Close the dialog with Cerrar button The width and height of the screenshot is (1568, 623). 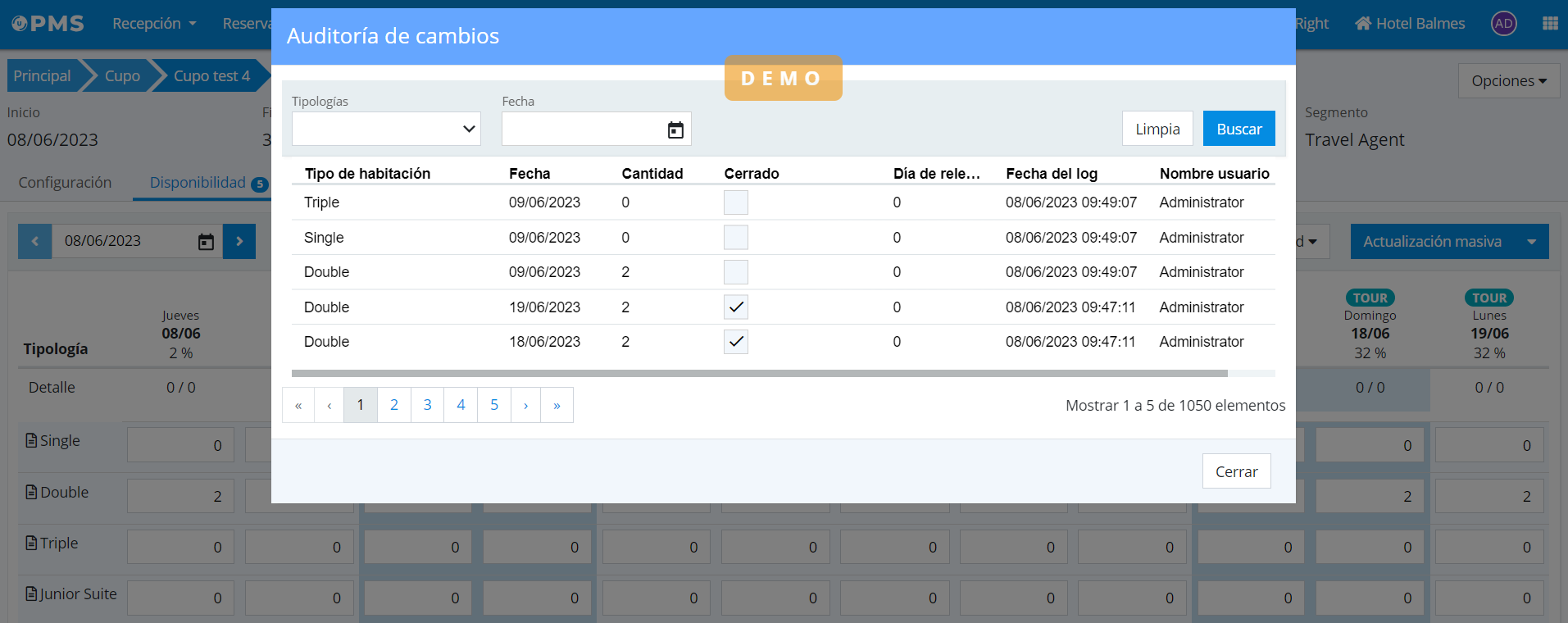tap(1236, 471)
